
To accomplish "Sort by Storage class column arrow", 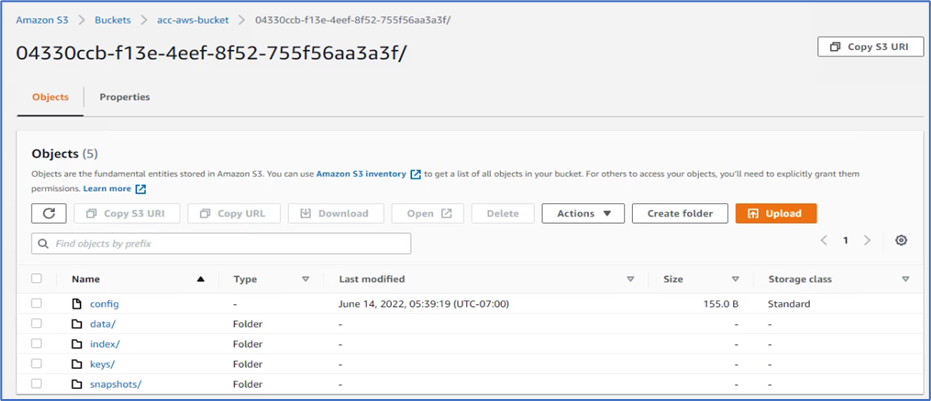I will [905, 279].
